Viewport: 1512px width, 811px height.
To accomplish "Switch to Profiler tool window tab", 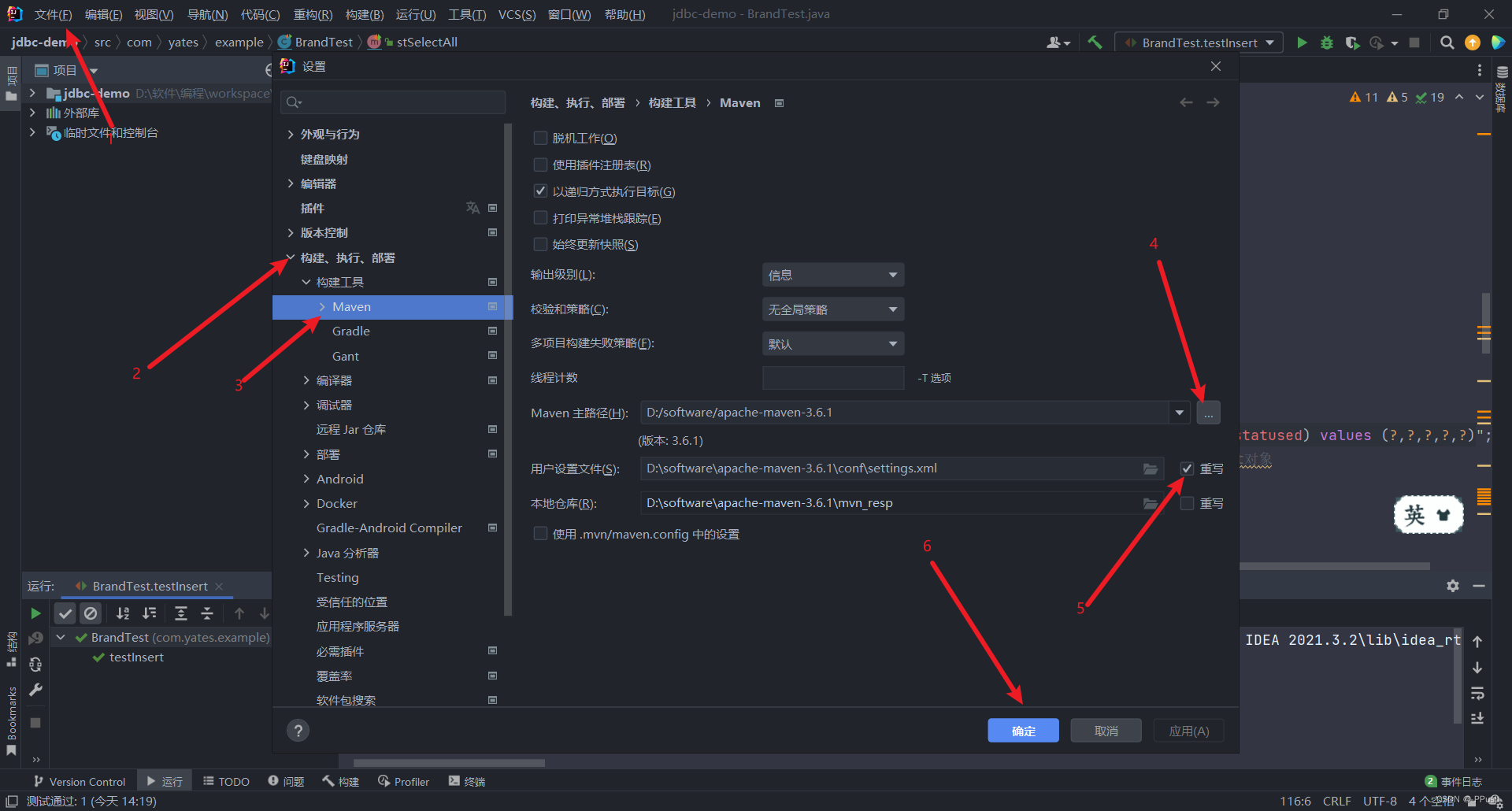I will 403,781.
